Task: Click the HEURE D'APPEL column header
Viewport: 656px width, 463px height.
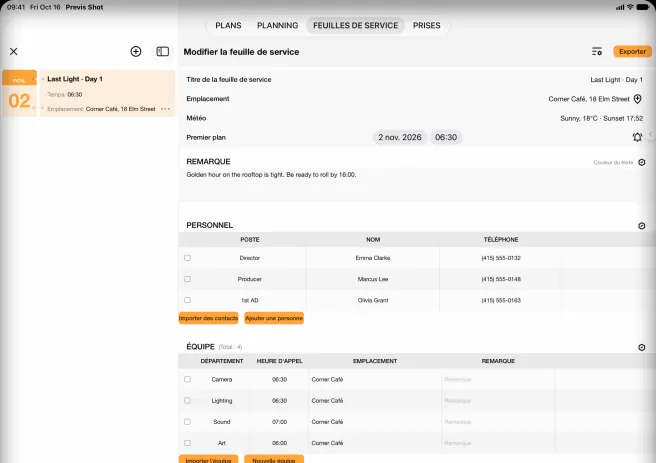Action: click(x=279, y=361)
